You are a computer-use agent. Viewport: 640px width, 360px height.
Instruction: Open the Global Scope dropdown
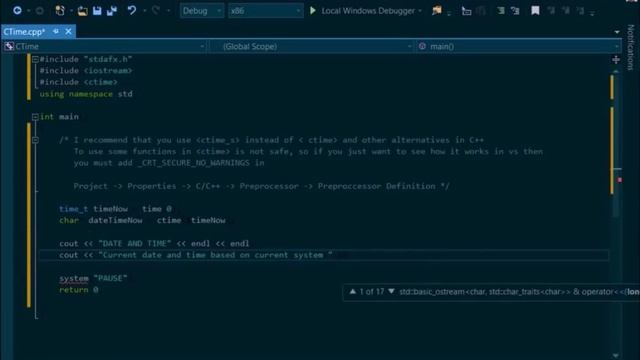click(312, 47)
